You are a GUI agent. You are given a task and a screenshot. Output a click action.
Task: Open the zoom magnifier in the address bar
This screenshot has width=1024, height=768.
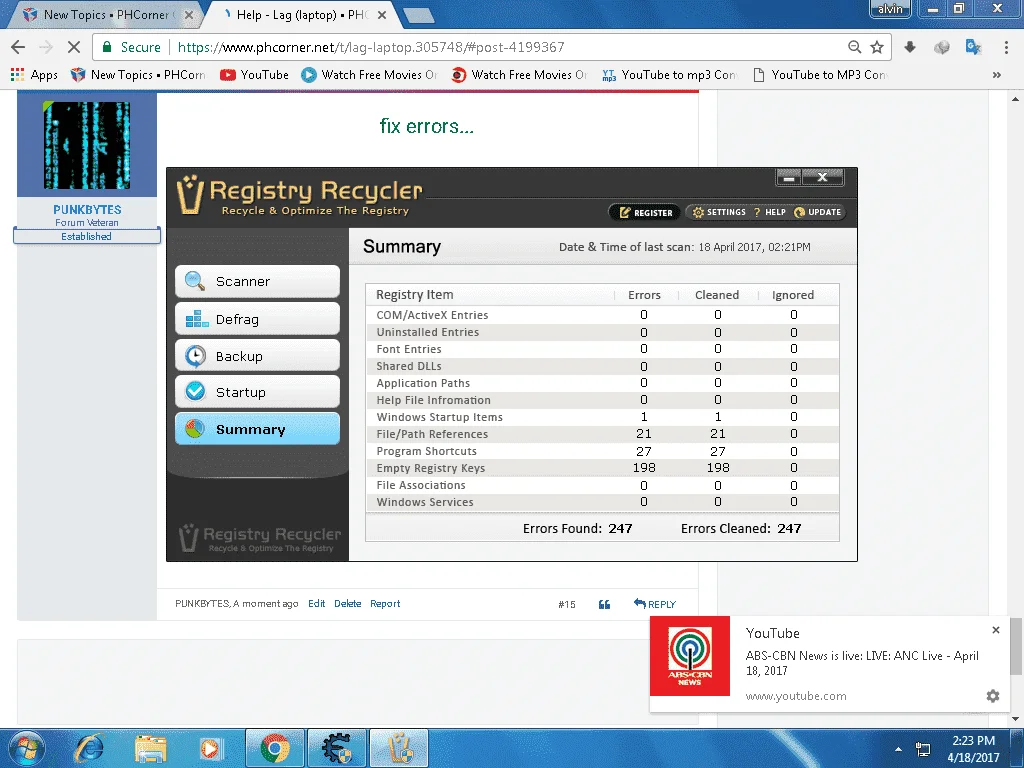pos(854,47)
